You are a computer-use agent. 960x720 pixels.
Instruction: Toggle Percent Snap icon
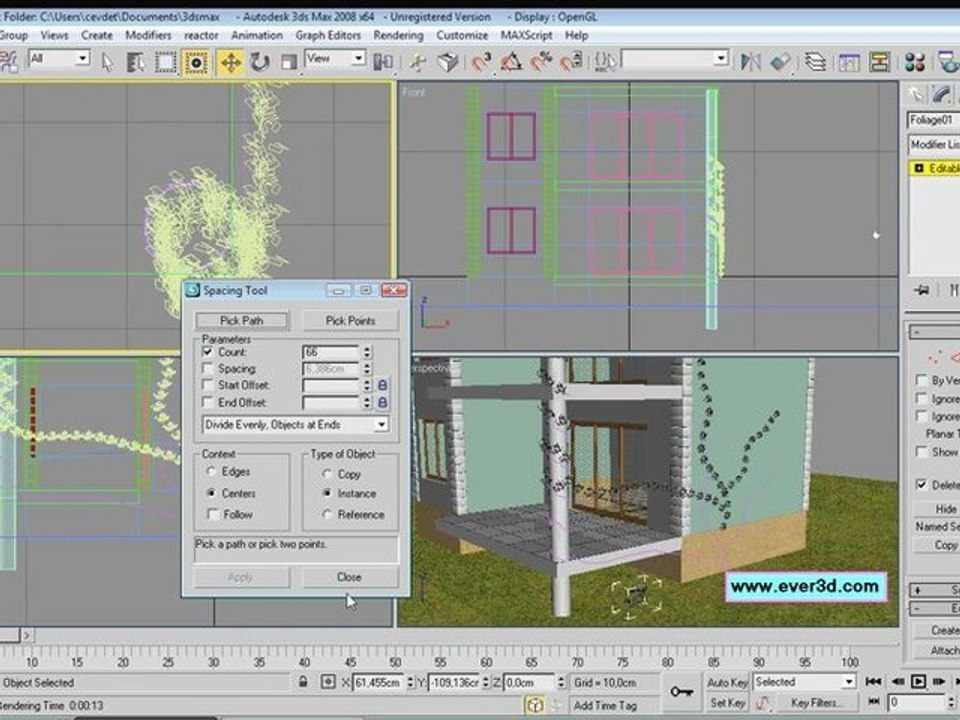541,62
